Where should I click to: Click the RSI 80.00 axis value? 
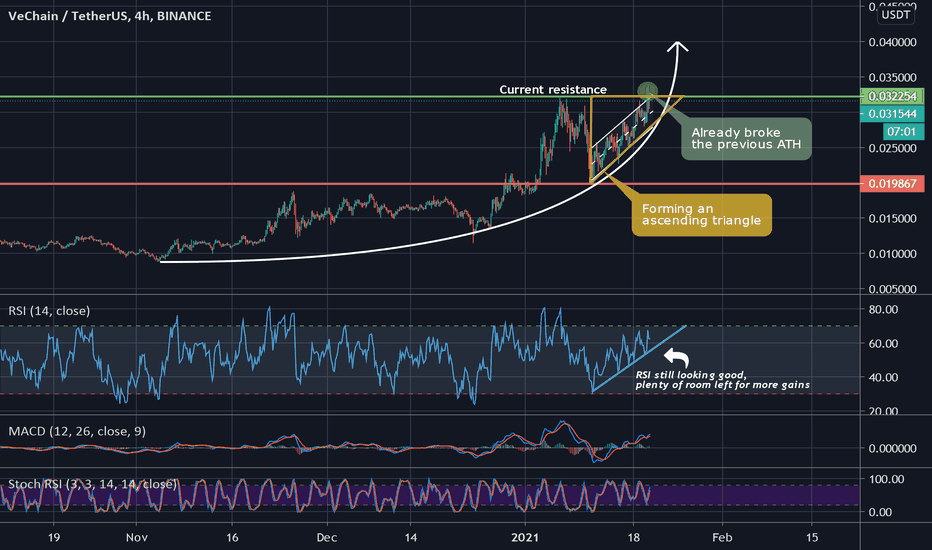[x=883, y=310]
